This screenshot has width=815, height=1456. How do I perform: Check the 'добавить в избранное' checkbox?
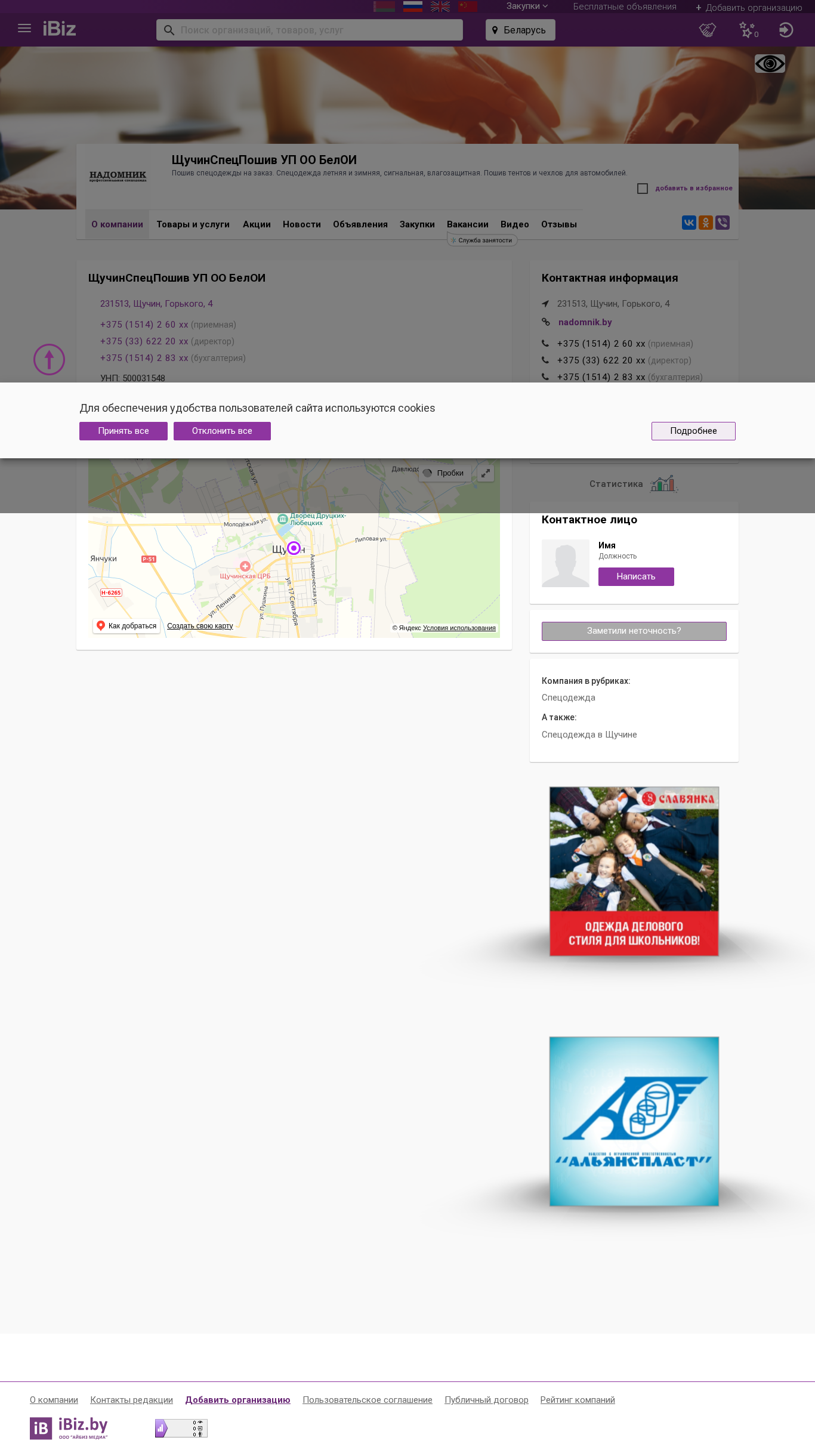click(x=643, y=189)
